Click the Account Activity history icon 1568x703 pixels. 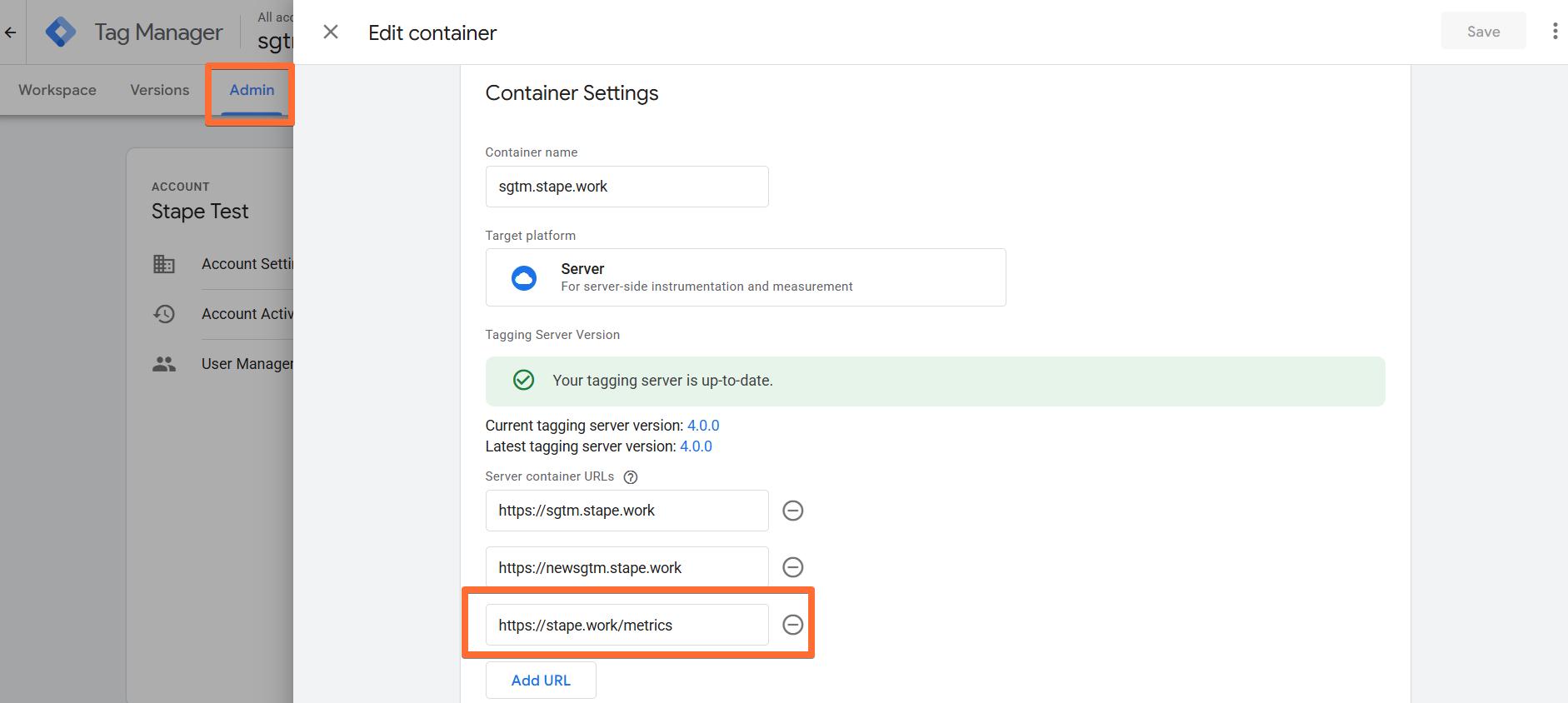pos(164,314)
